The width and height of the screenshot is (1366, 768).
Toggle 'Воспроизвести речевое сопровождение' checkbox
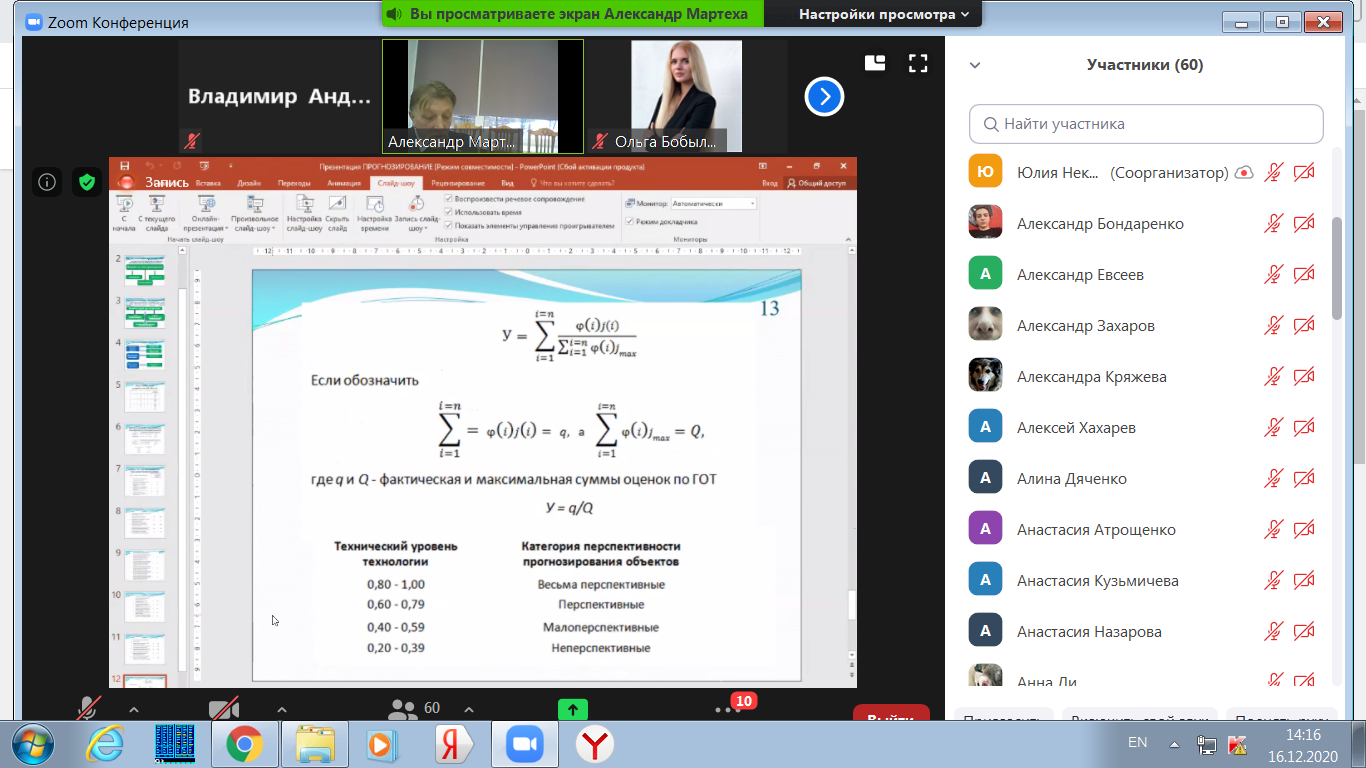pos(447,199)
